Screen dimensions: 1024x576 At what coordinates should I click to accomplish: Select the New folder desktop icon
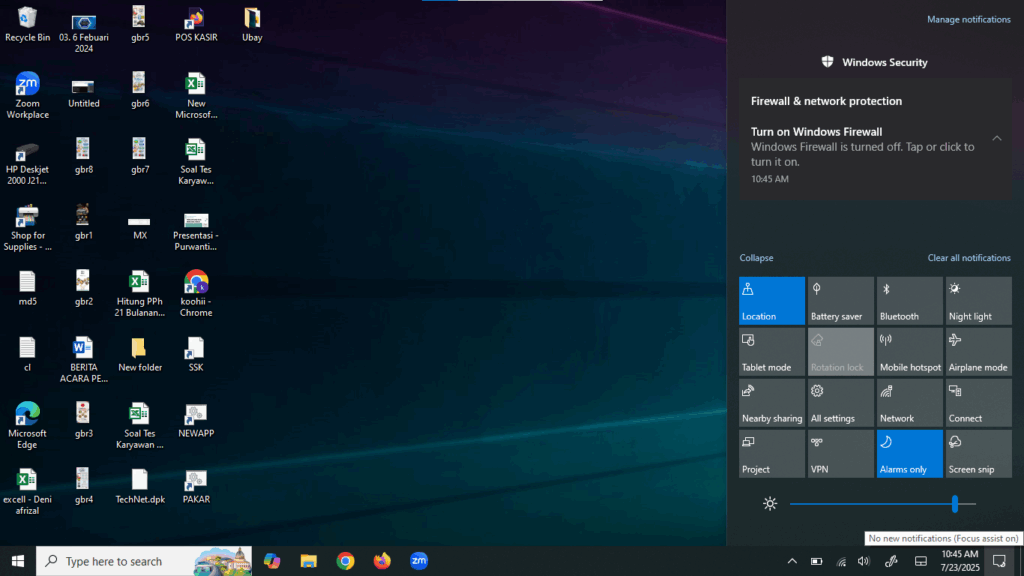tap(140, 355)
